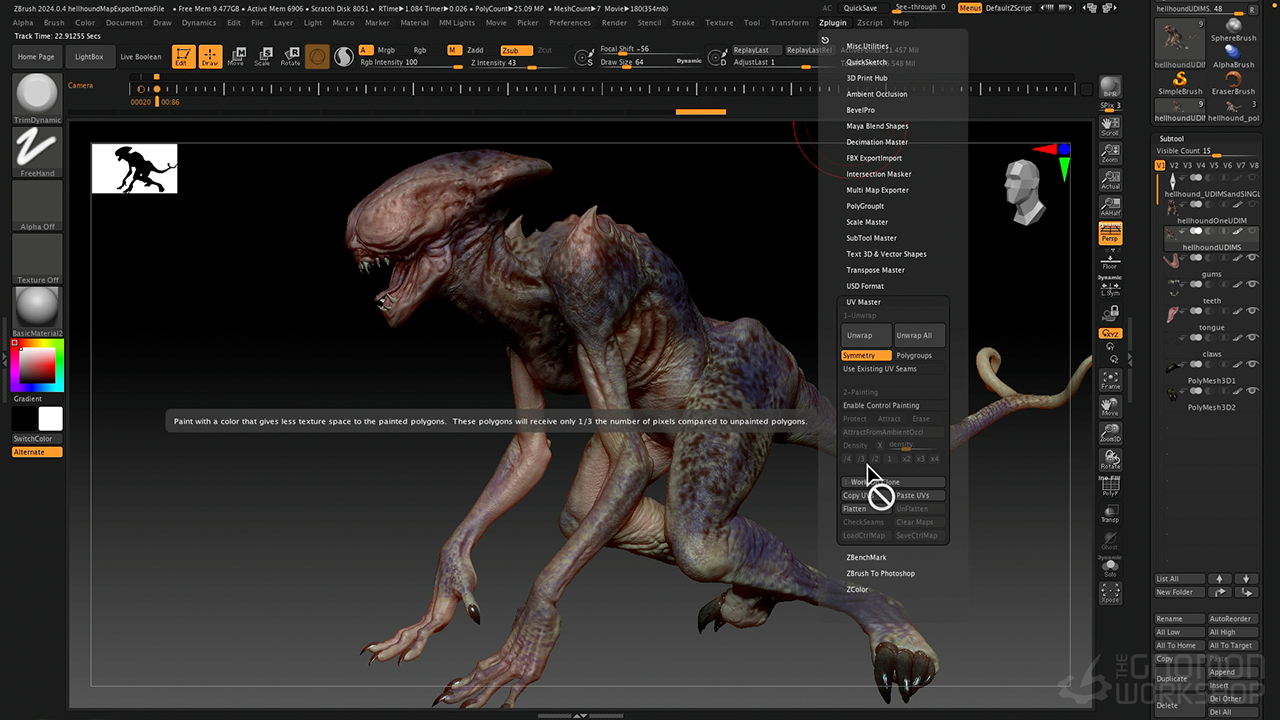Select the Scroll navigation icon

[x=1110, y=126]
